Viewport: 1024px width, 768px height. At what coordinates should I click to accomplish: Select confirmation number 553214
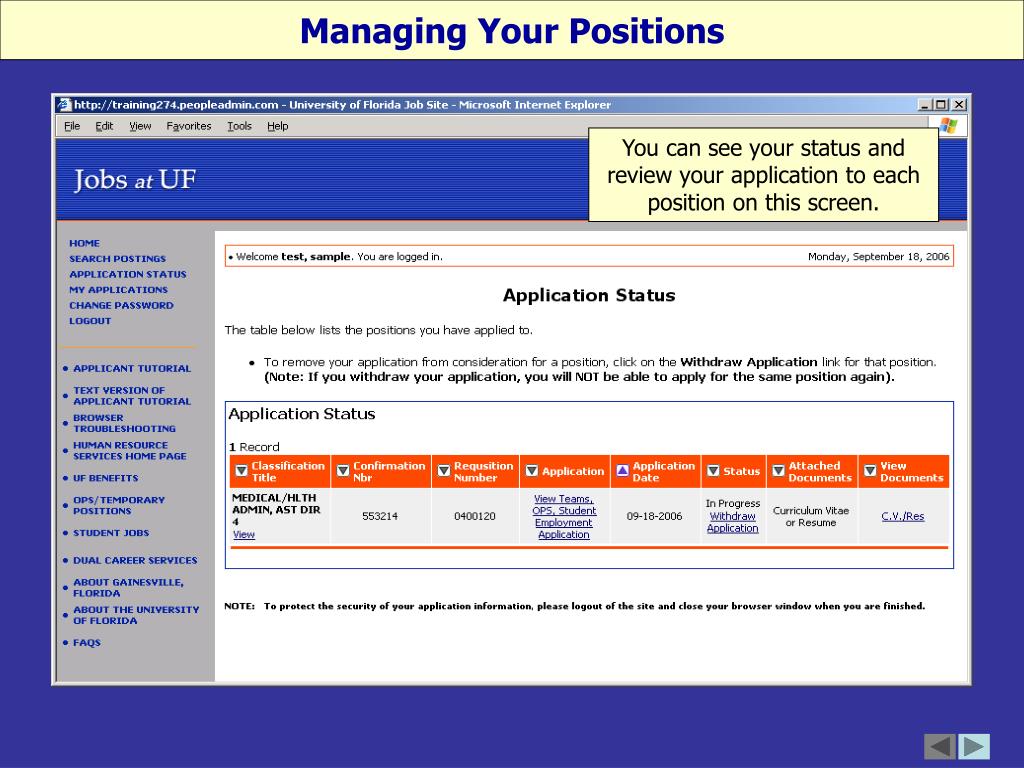(380, 516)
